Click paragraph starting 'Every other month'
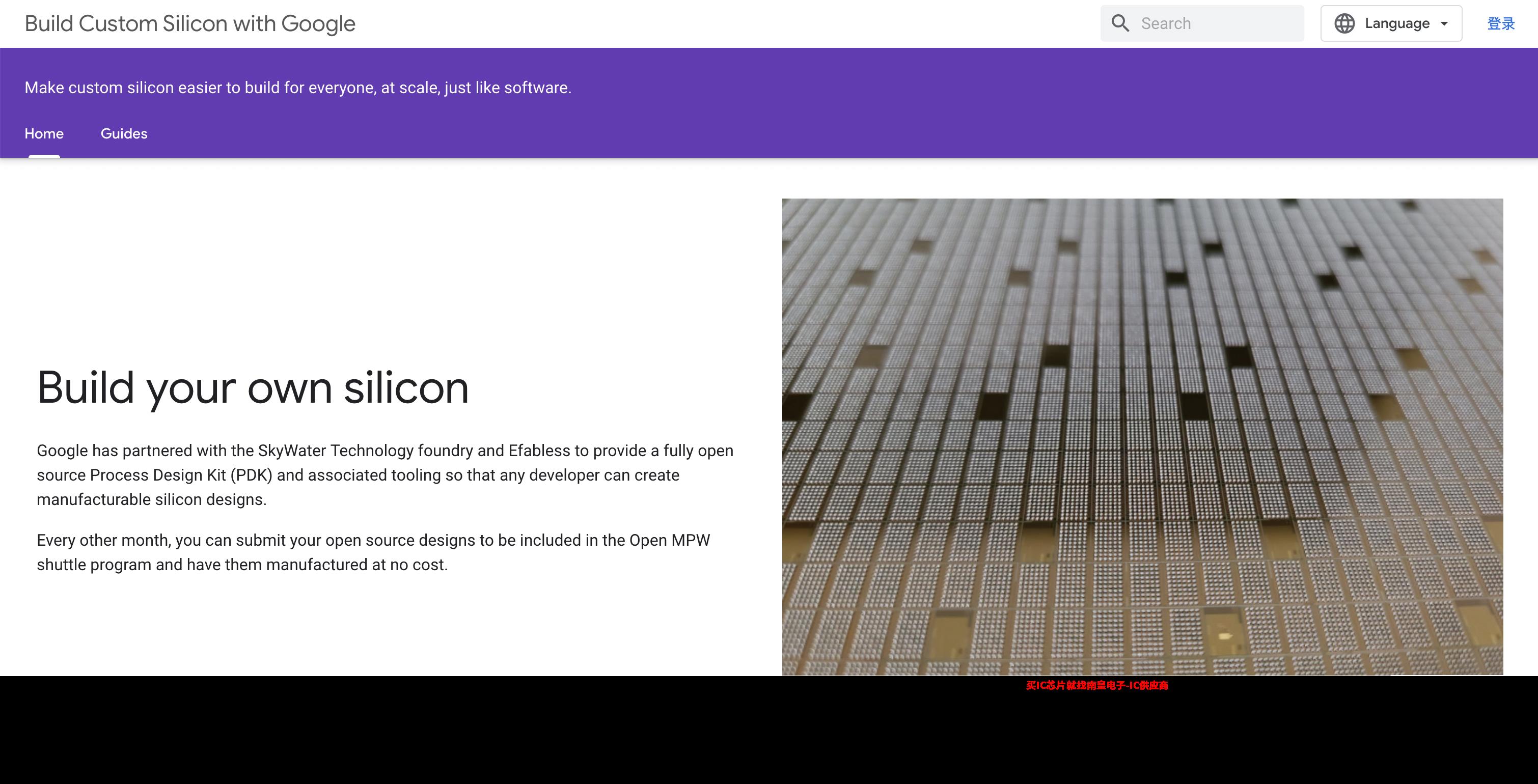This screenshot has height=784, width=1538. pyautogui.click(x=373, y=552)
